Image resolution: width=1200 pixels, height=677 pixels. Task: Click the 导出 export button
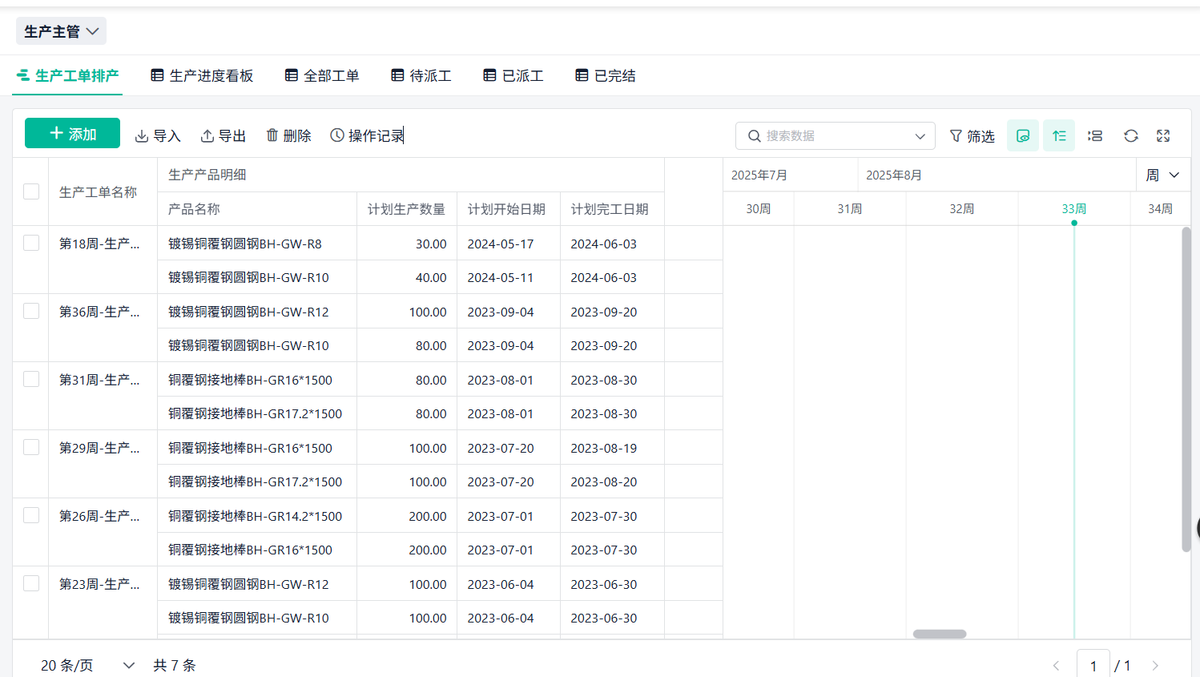(223, 136)
